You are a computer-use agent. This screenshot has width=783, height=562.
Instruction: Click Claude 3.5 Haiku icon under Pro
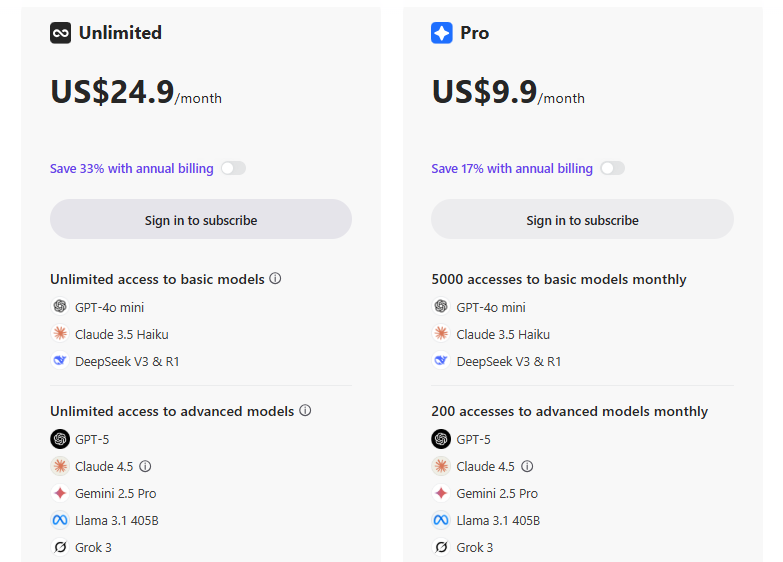tap(441, 334)
